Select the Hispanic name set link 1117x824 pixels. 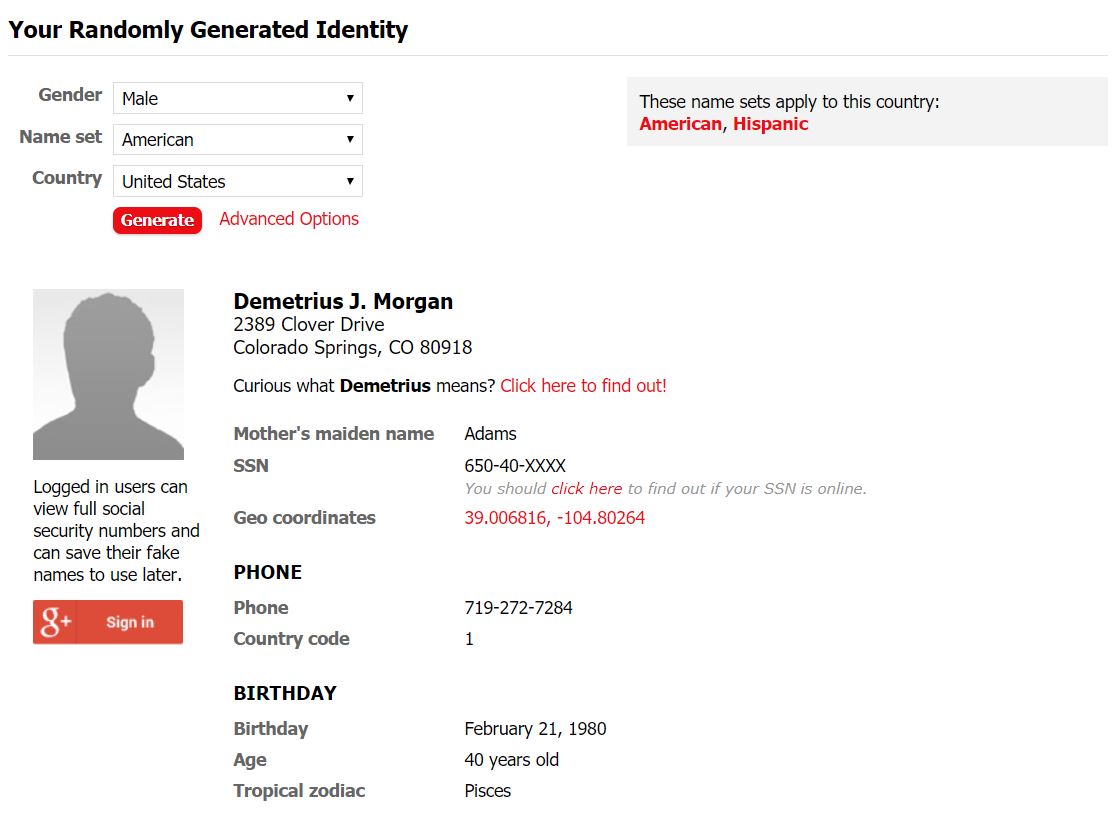click(x=770, y=124)
